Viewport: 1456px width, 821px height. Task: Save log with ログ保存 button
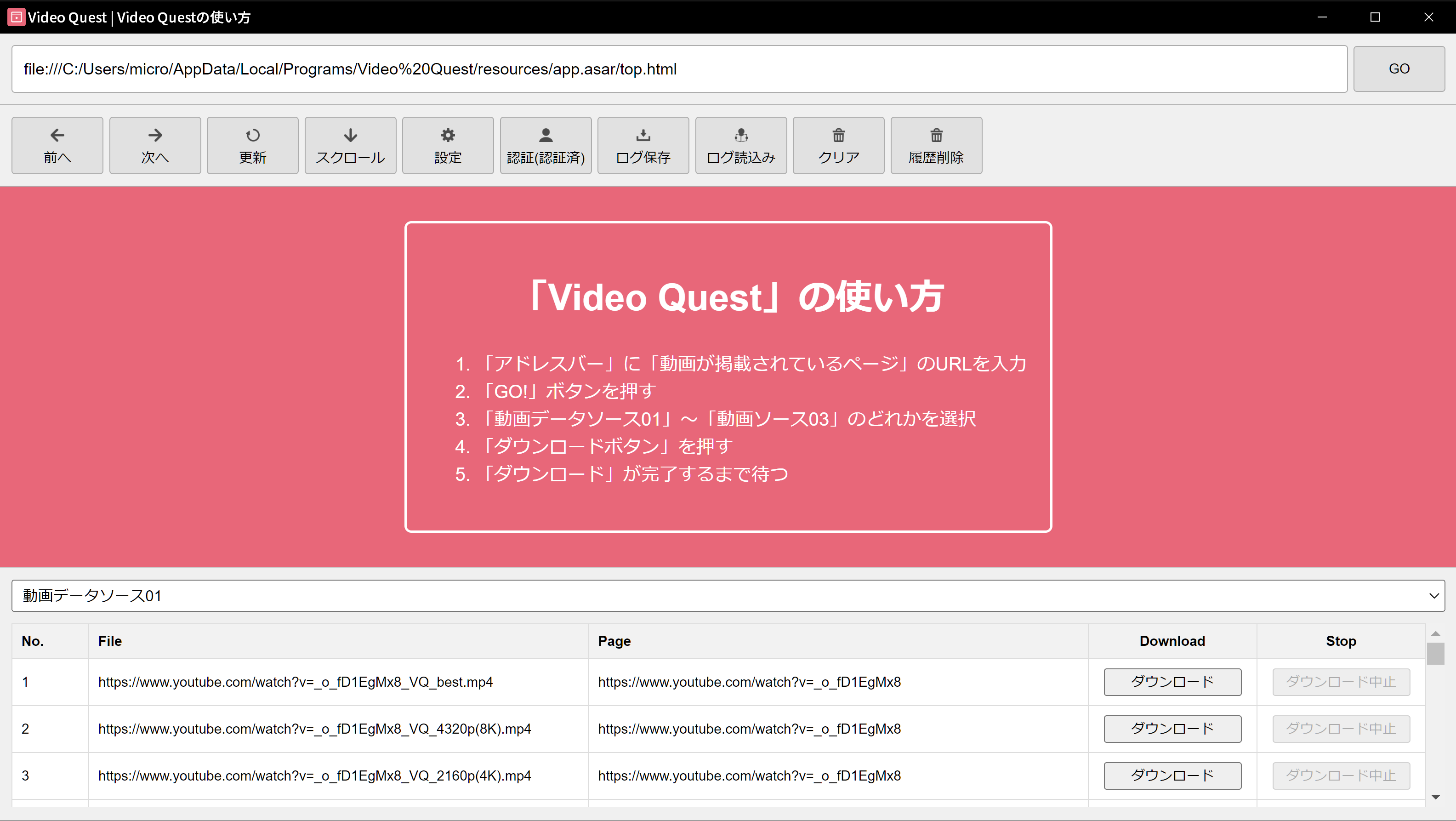tap(643, 145)
